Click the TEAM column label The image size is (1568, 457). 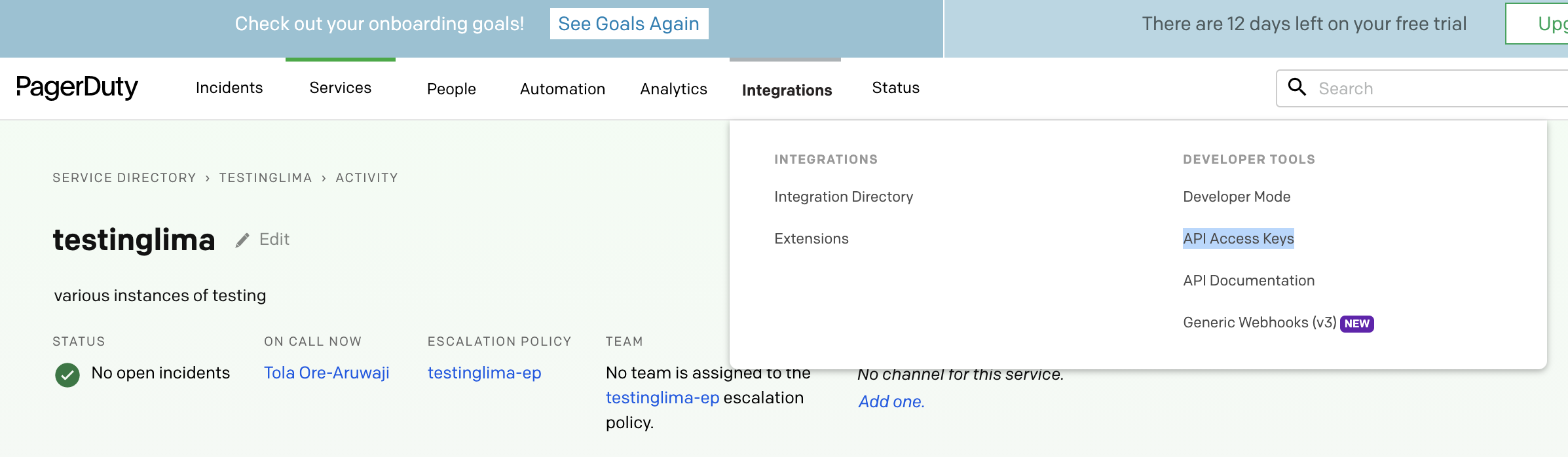[x=624, y=341]
